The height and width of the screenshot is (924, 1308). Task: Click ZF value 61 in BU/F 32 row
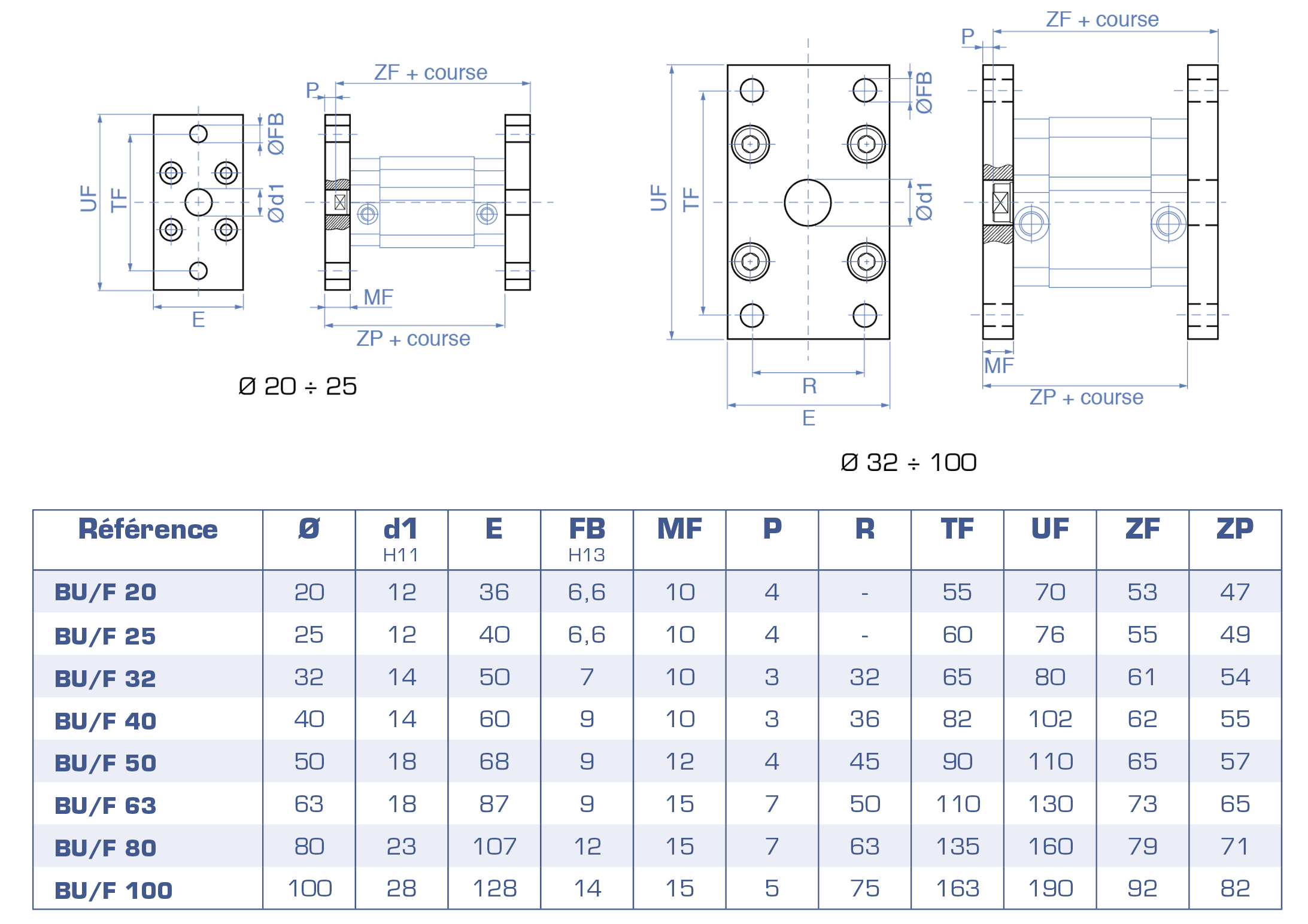click(1142, 677)
